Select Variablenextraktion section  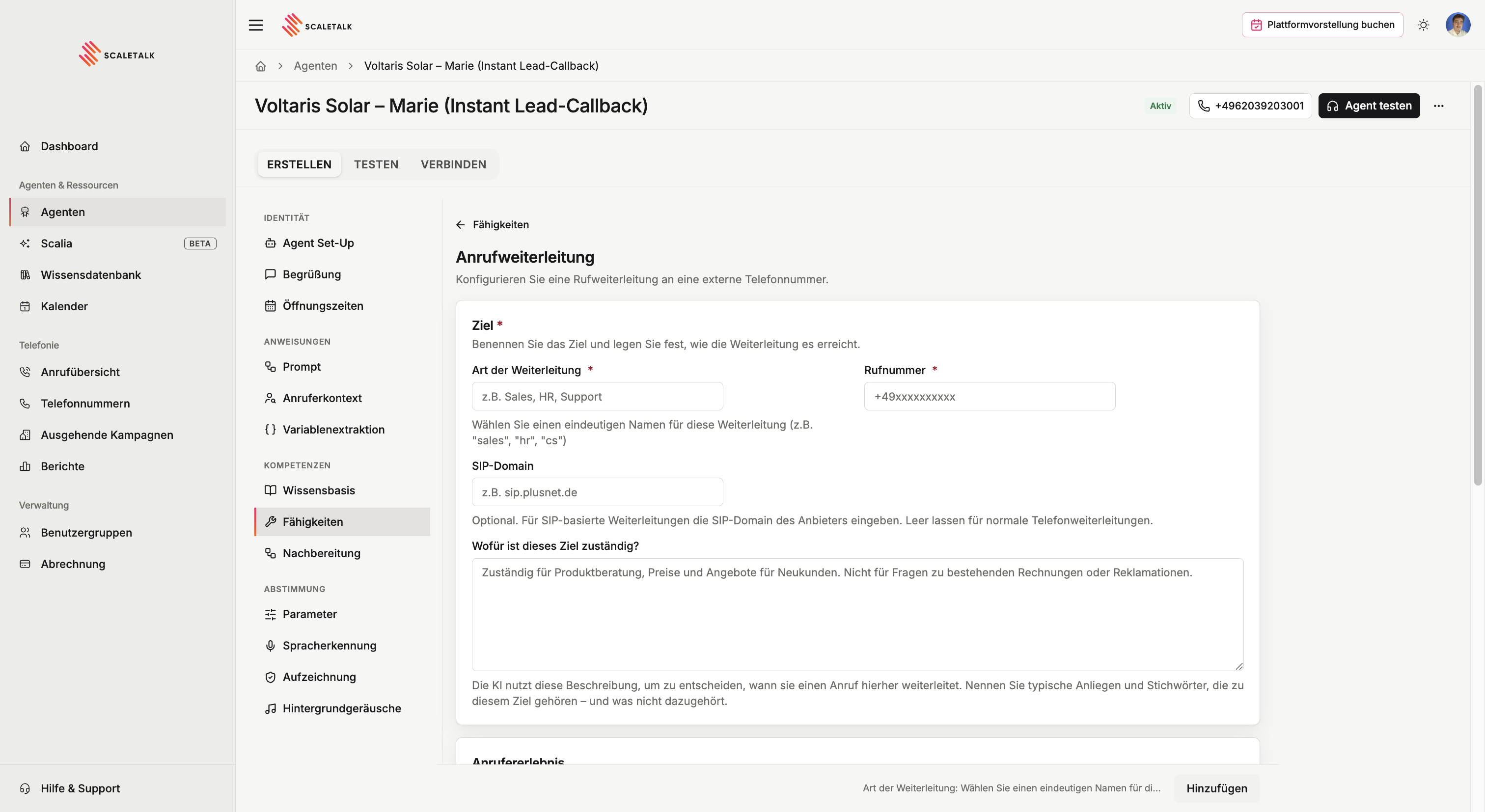(342, 430)
